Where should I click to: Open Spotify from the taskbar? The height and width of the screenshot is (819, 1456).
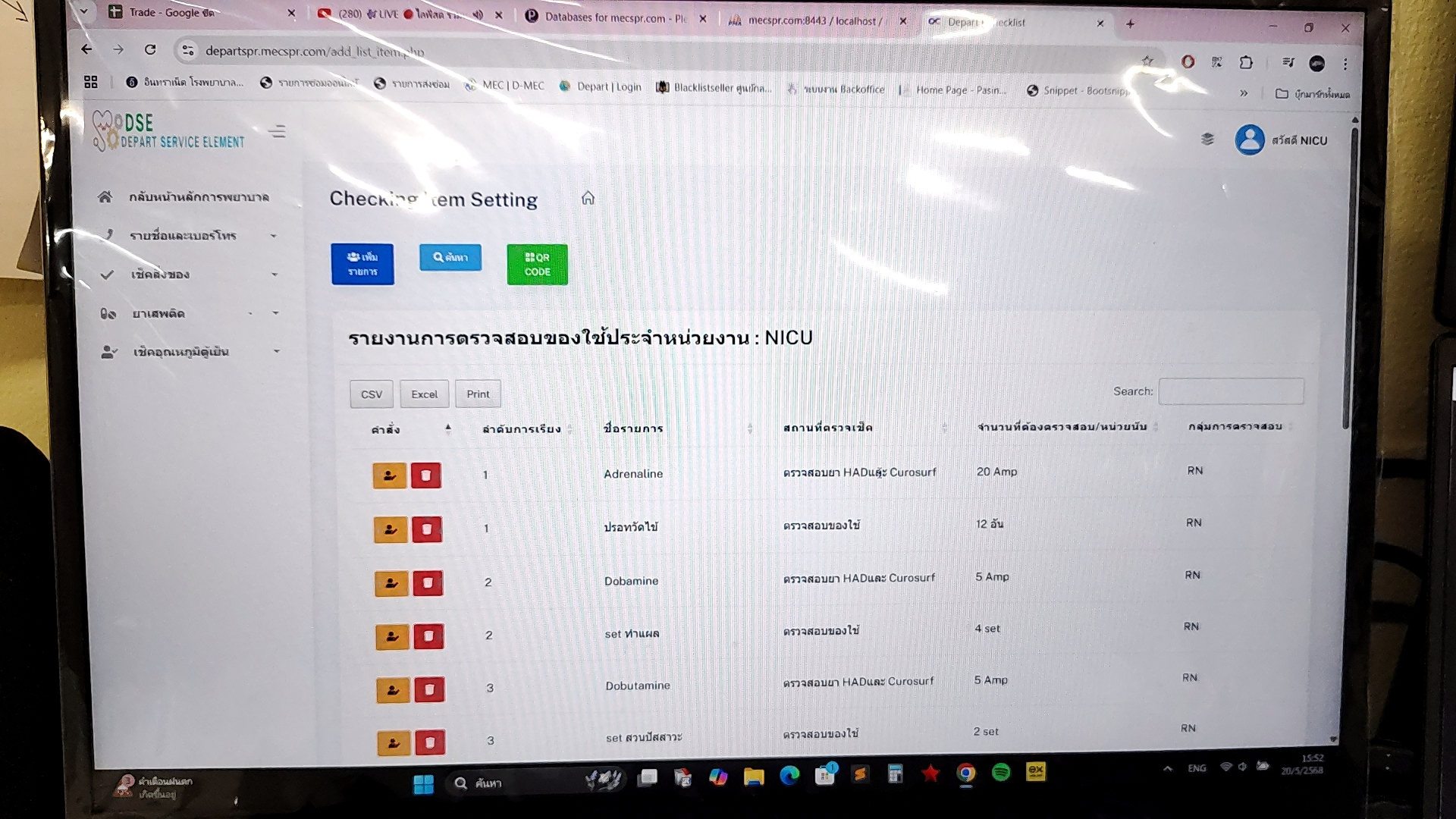tap(1001, 773)
